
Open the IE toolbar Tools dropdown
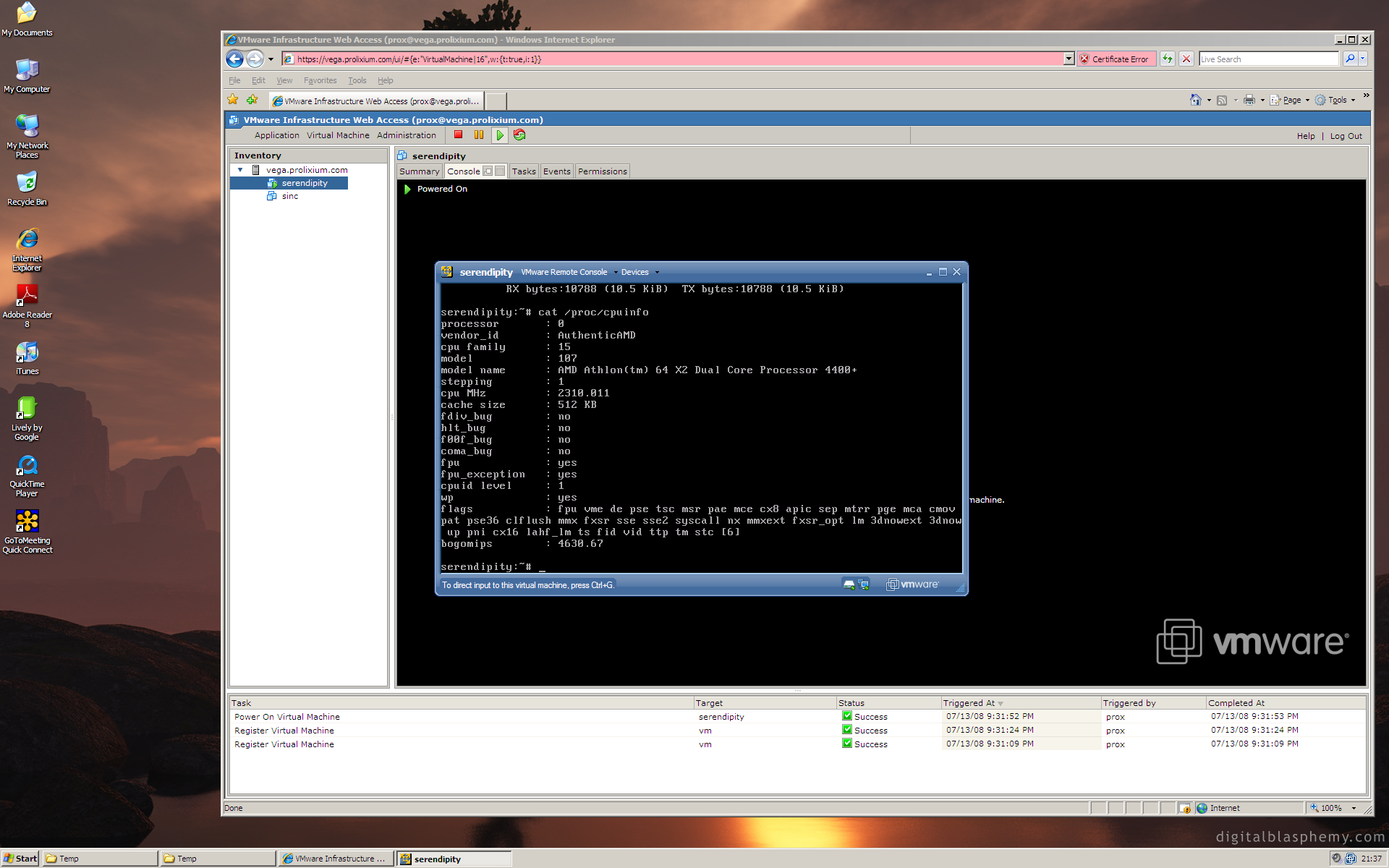1335,100
